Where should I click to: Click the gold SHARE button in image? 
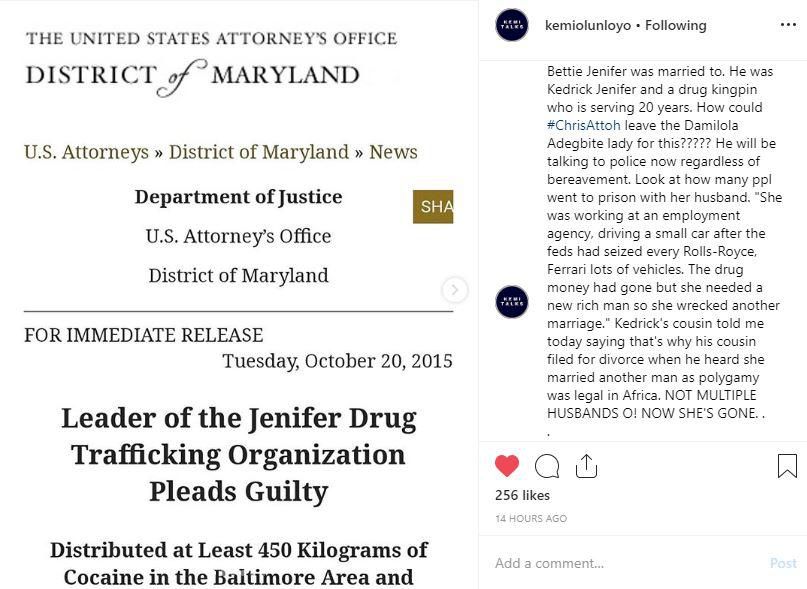tap(433, 206)
